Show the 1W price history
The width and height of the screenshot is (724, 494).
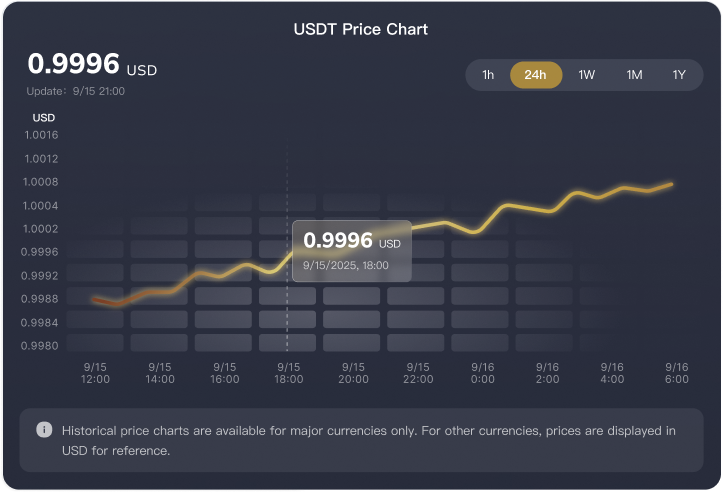click(587, 75)
